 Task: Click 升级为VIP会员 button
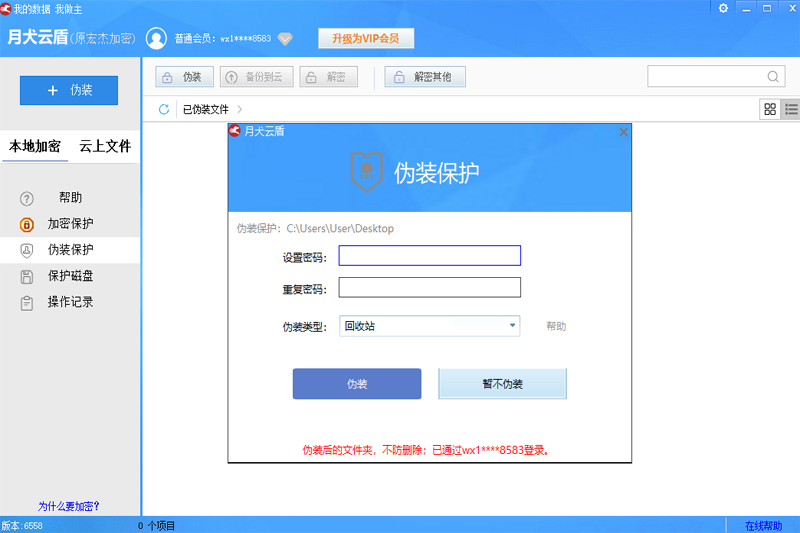point(365,39)
